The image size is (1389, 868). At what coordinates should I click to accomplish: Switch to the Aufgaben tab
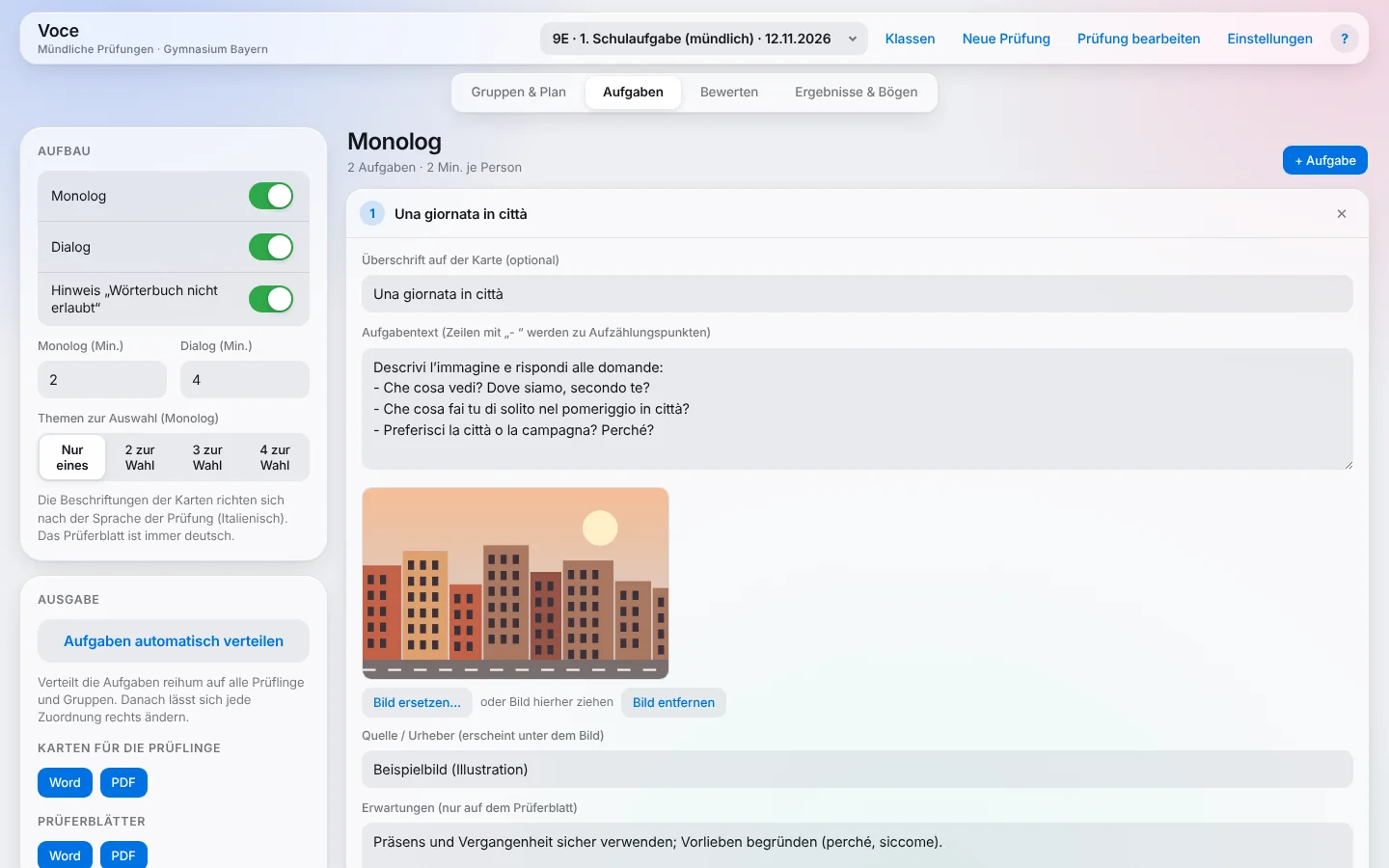pyautogui.click(x=633, y=93)
